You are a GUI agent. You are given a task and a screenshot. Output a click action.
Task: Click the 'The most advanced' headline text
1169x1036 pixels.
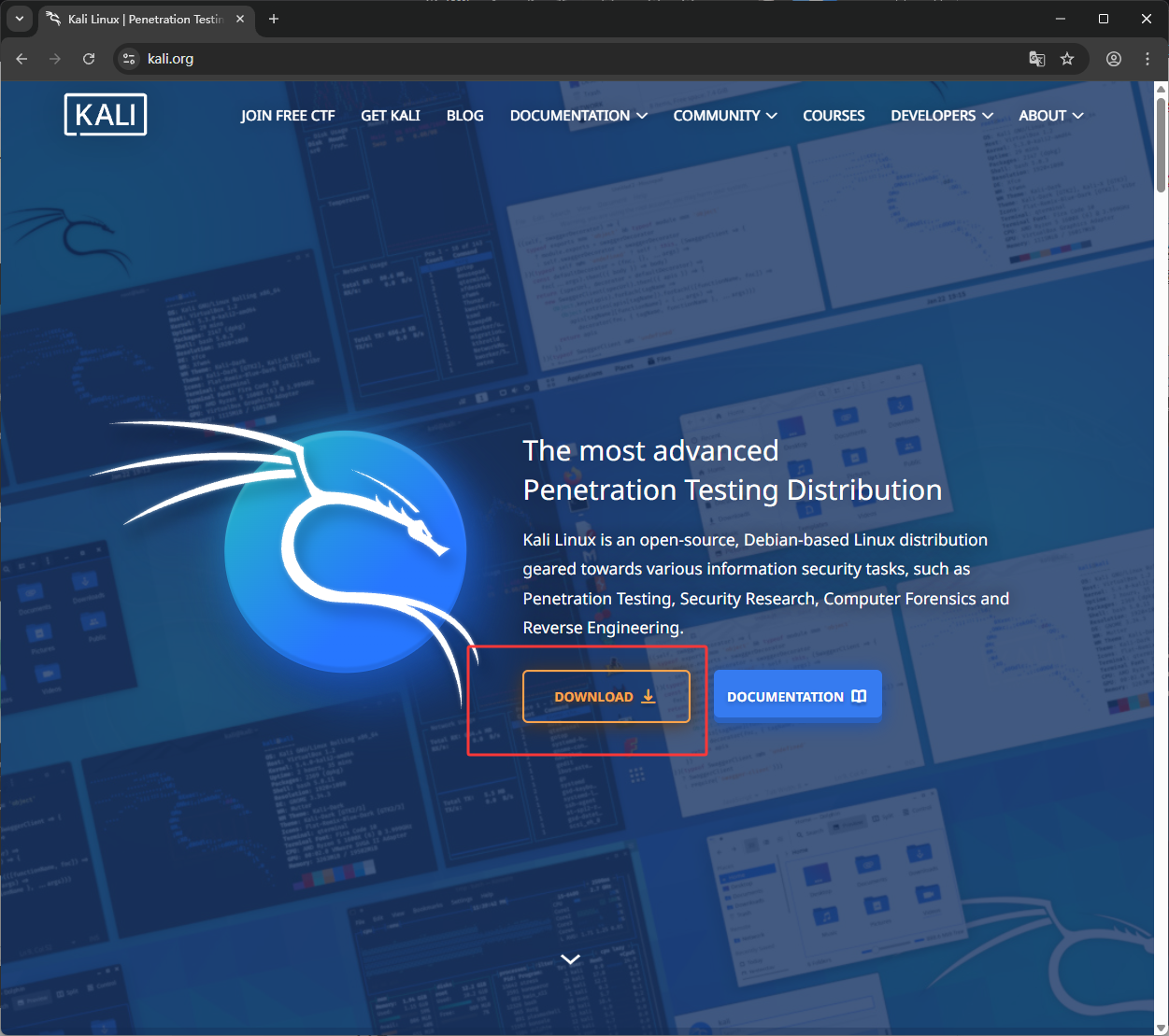click(650, 451)
